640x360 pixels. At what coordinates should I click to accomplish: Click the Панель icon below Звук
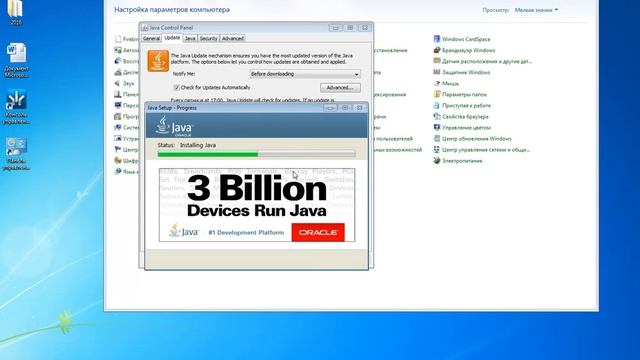point(118,94)
